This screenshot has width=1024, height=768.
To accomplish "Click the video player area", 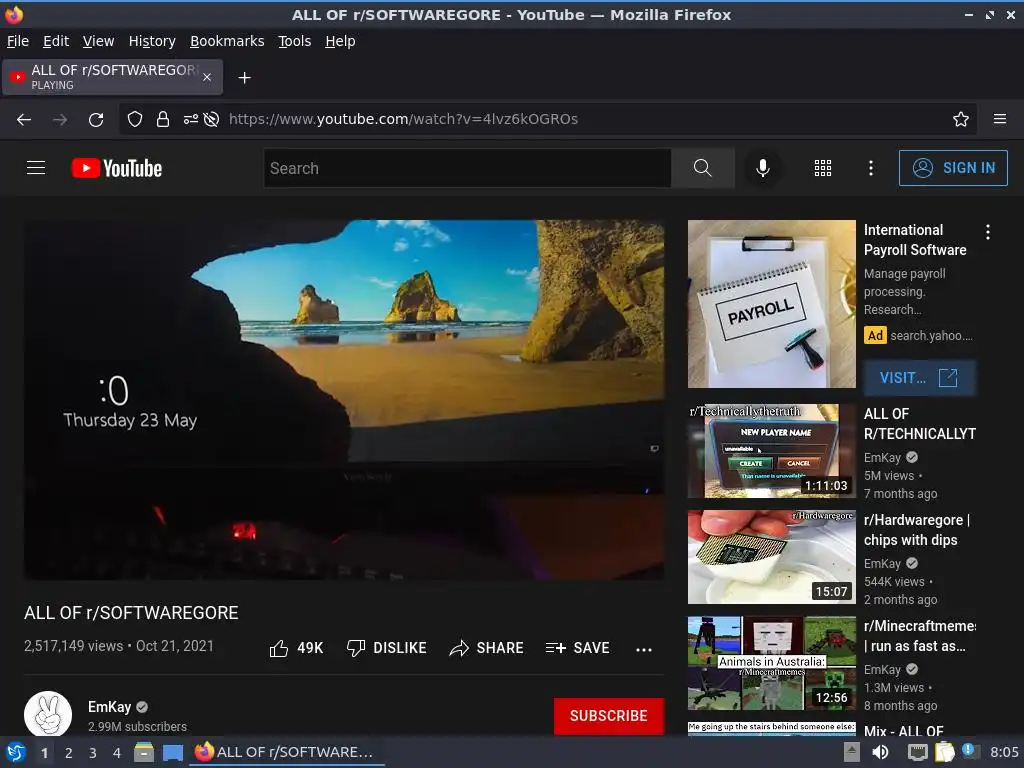I will tap(344, 400).
